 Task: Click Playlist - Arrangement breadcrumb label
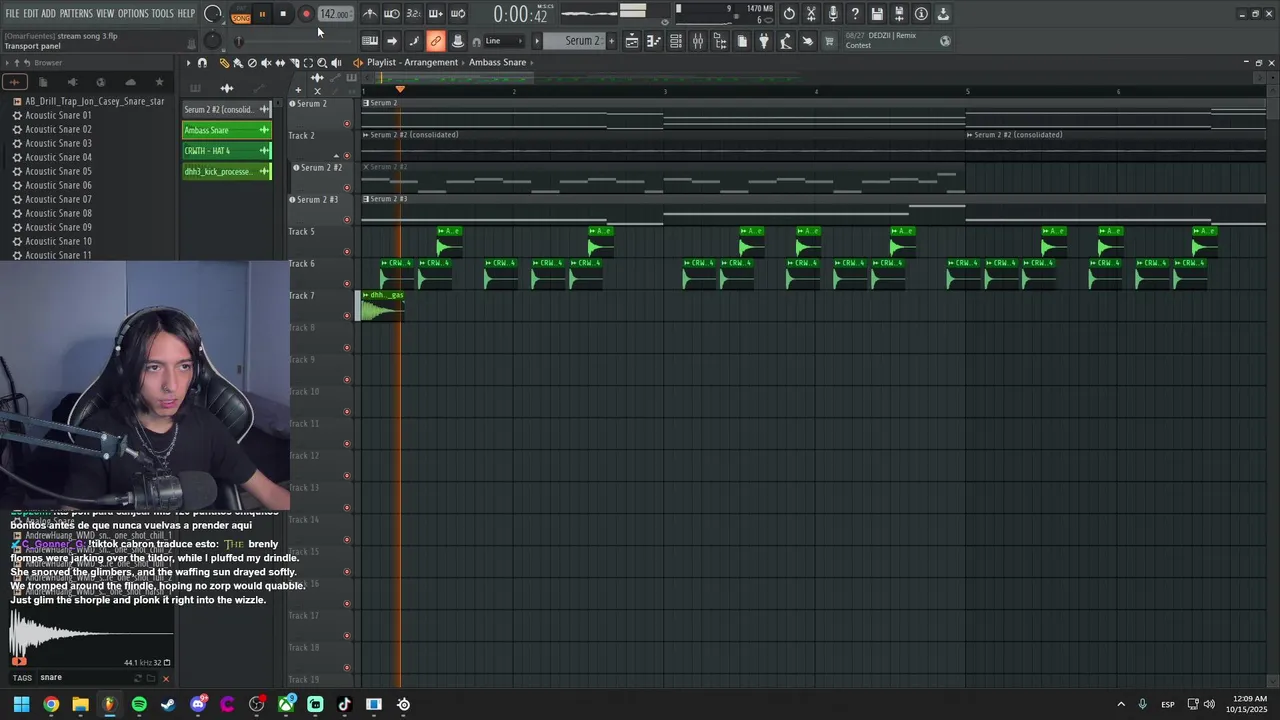click(412, 62)
